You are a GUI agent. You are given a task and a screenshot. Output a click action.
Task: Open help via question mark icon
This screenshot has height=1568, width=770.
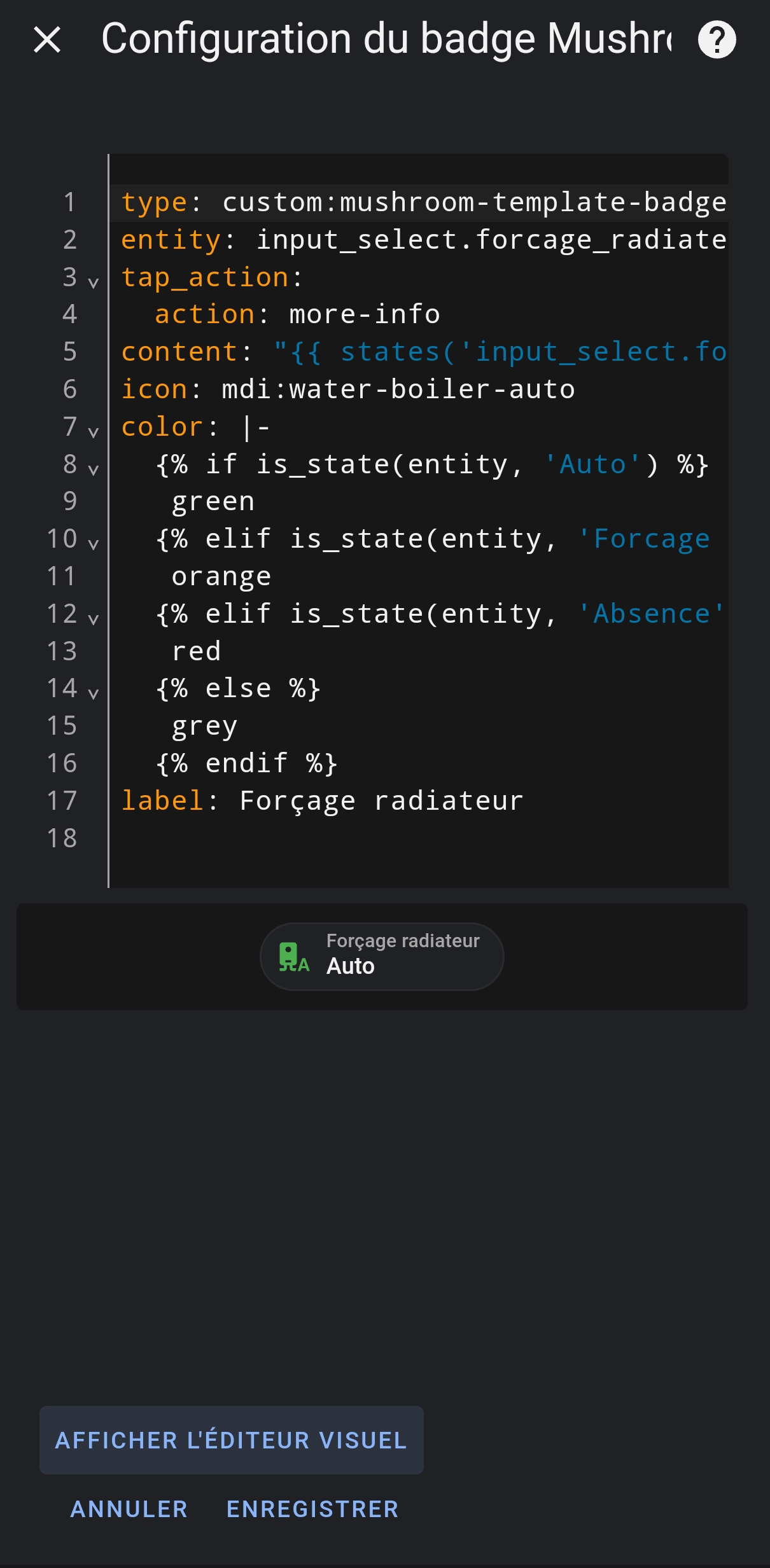[717, 39]
